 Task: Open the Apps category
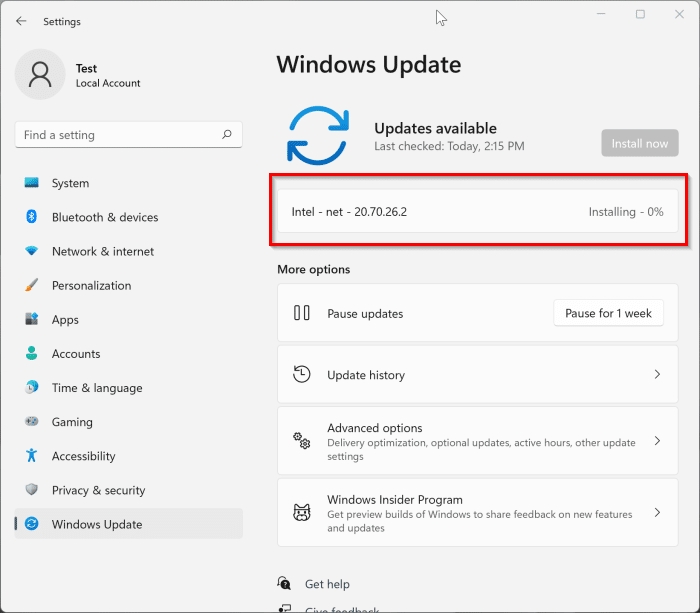click(x=129, y=319)
